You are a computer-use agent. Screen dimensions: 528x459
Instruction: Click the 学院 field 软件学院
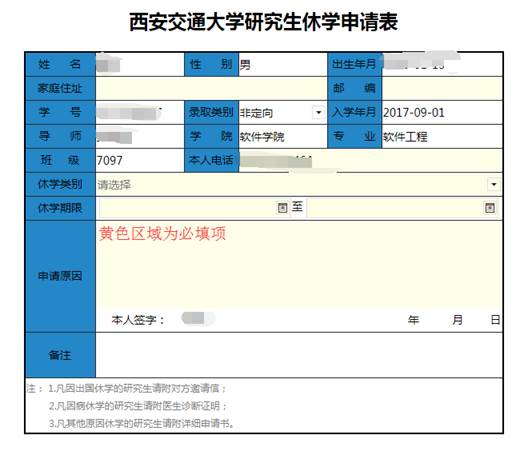(283, 137)
